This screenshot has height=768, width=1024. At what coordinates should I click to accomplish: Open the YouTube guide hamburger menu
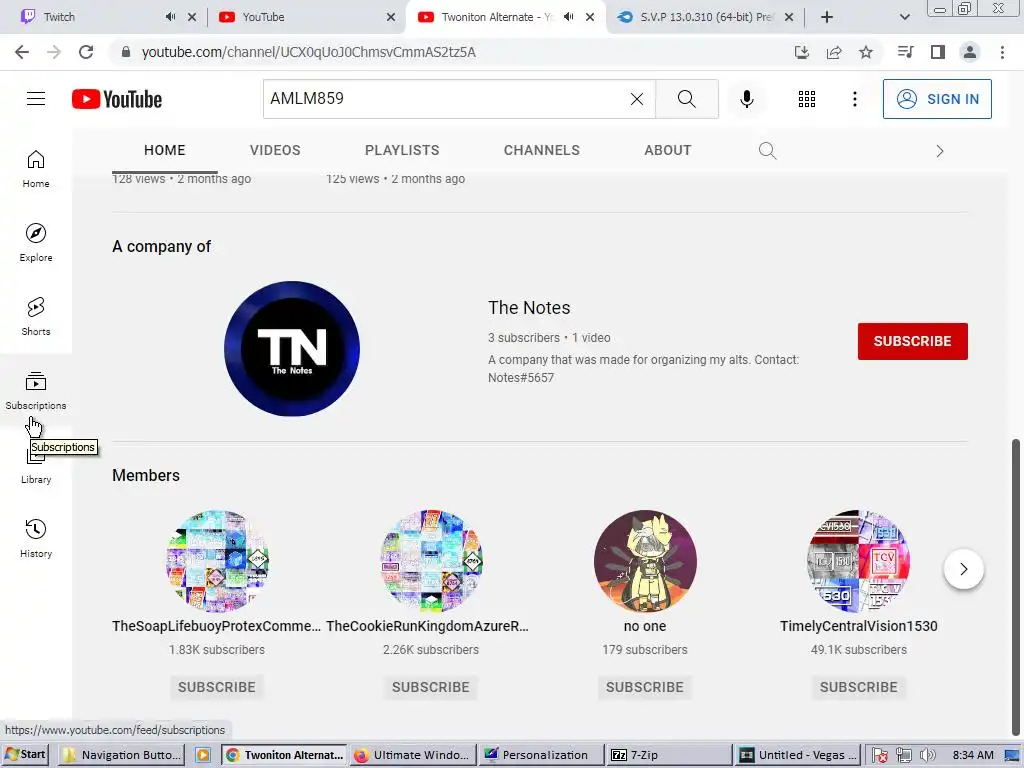click(x=36, y=99)
